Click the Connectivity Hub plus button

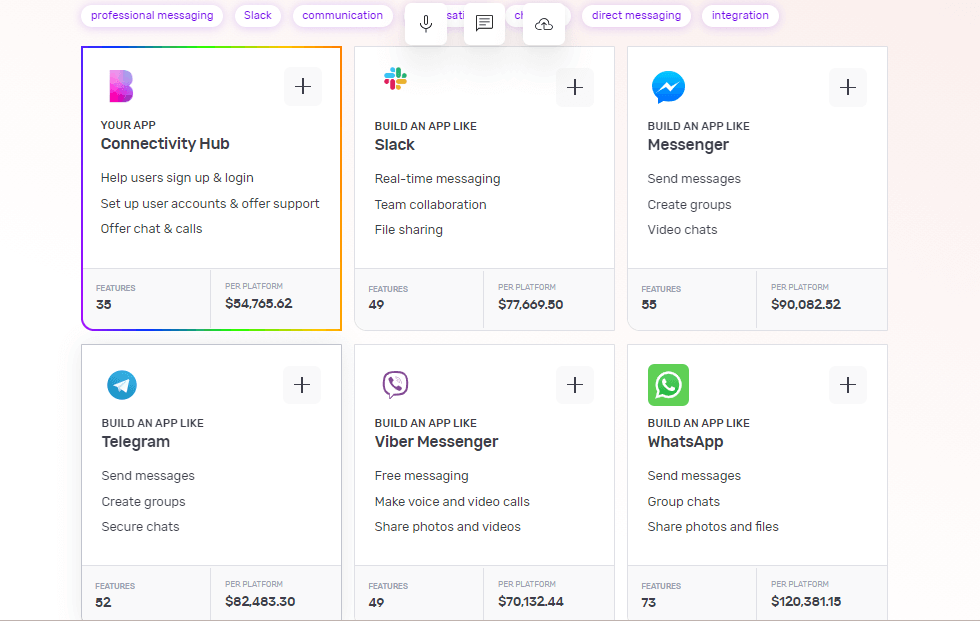click(303, 86)
